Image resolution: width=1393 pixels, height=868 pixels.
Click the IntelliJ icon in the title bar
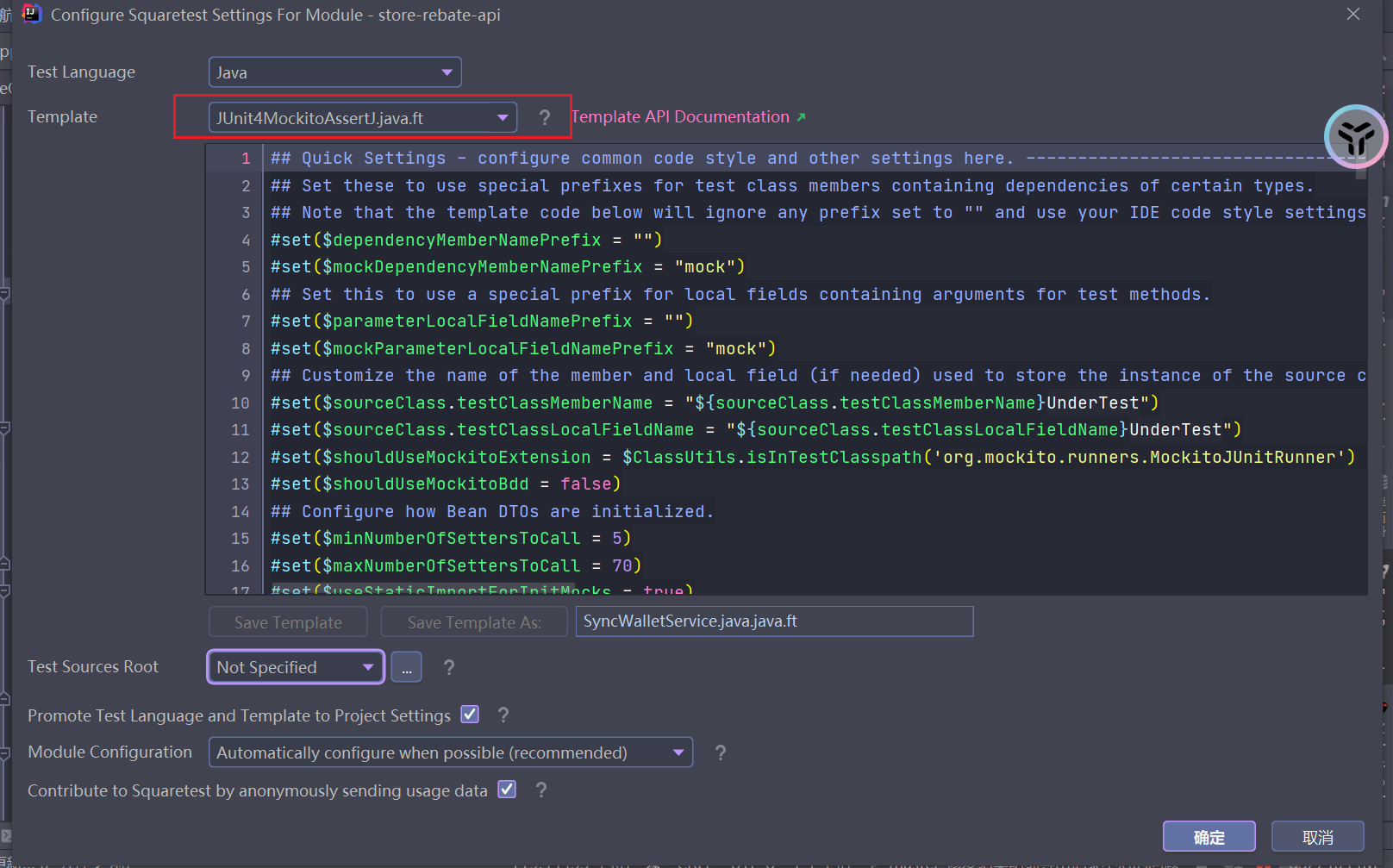pos(32,14)
